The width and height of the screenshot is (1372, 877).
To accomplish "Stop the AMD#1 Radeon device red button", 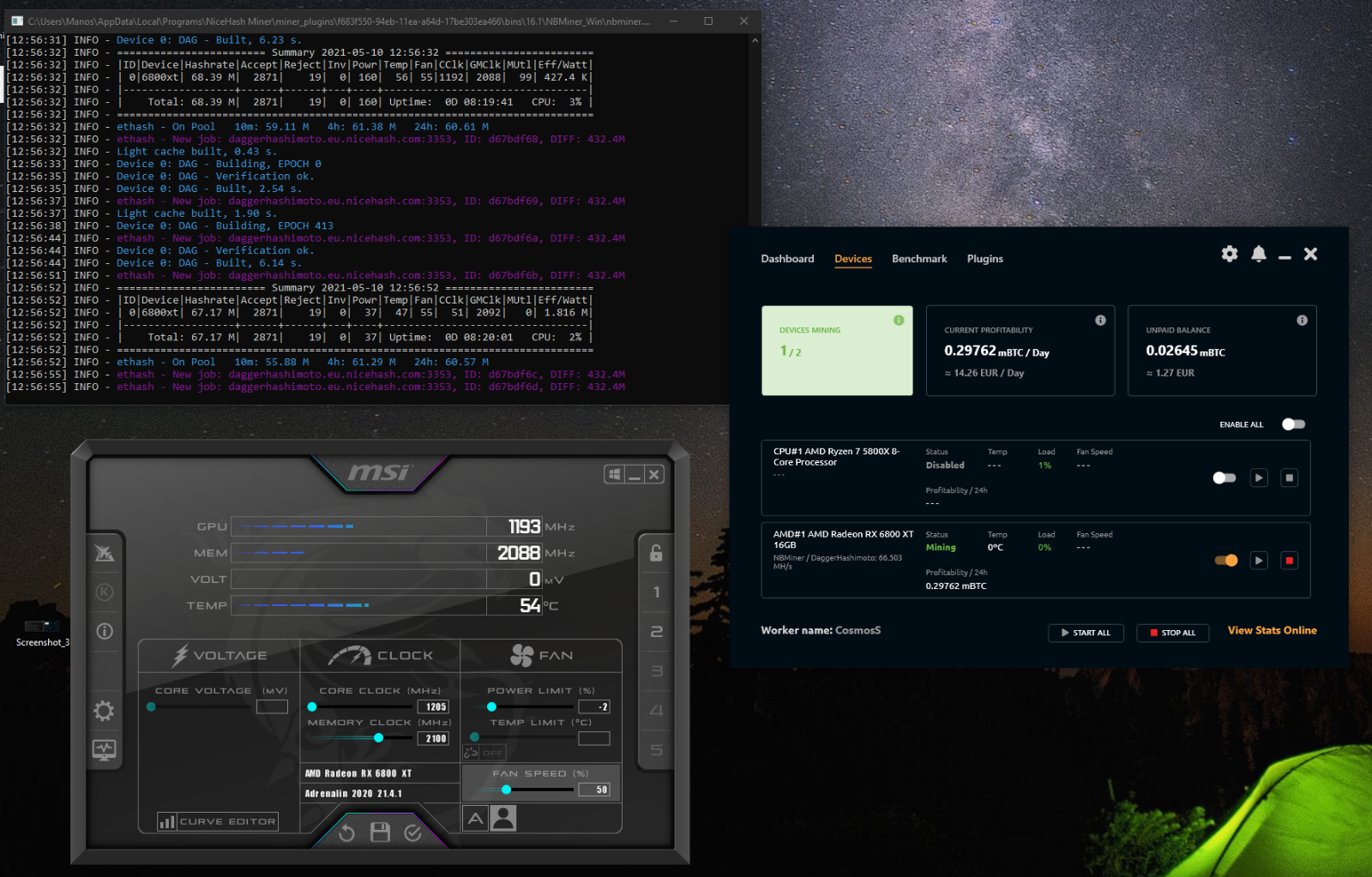I will pyautogui.click(x=1289, y=561).
